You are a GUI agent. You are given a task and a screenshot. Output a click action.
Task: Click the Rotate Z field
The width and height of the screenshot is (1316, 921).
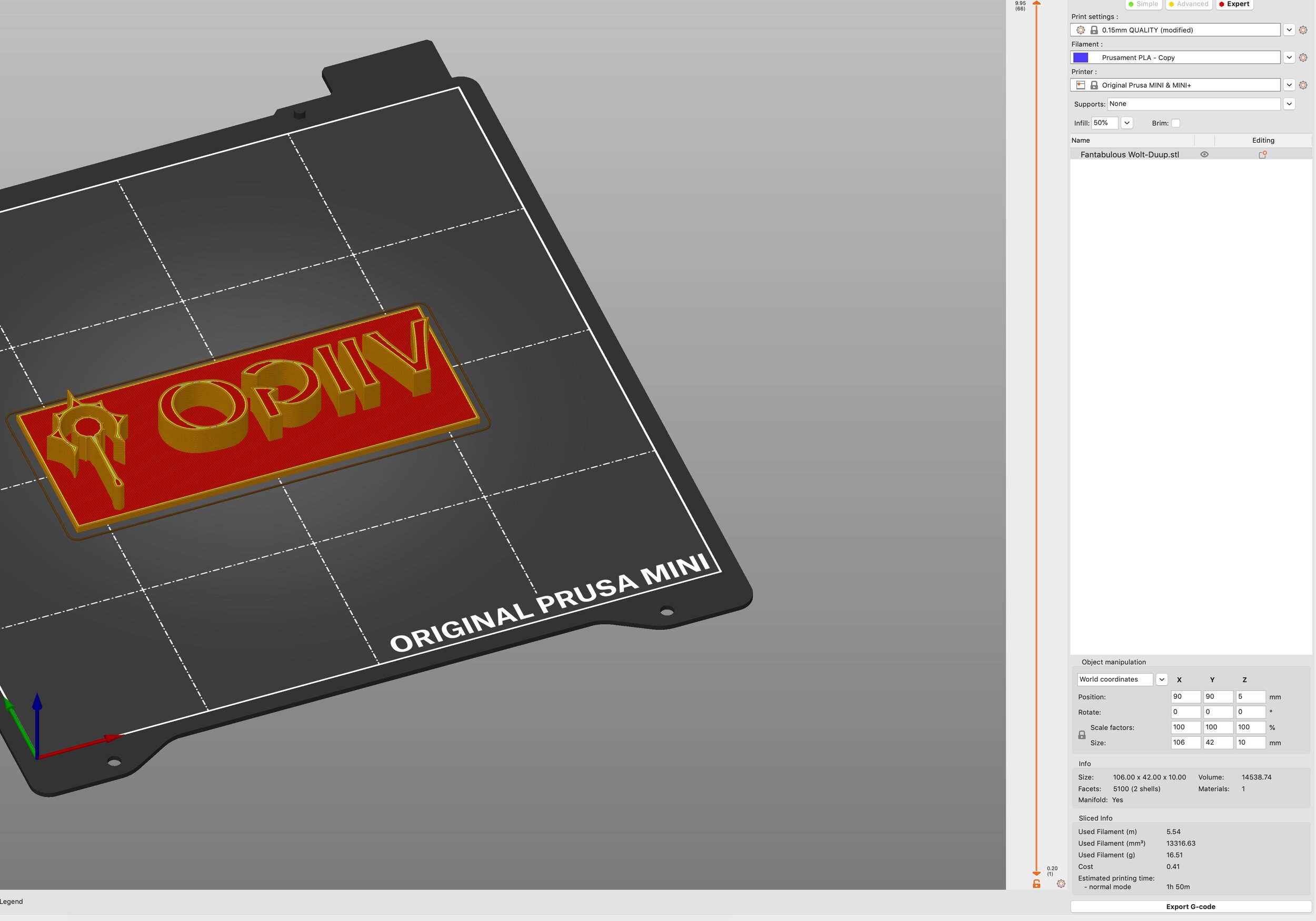tap(1251, 712)
